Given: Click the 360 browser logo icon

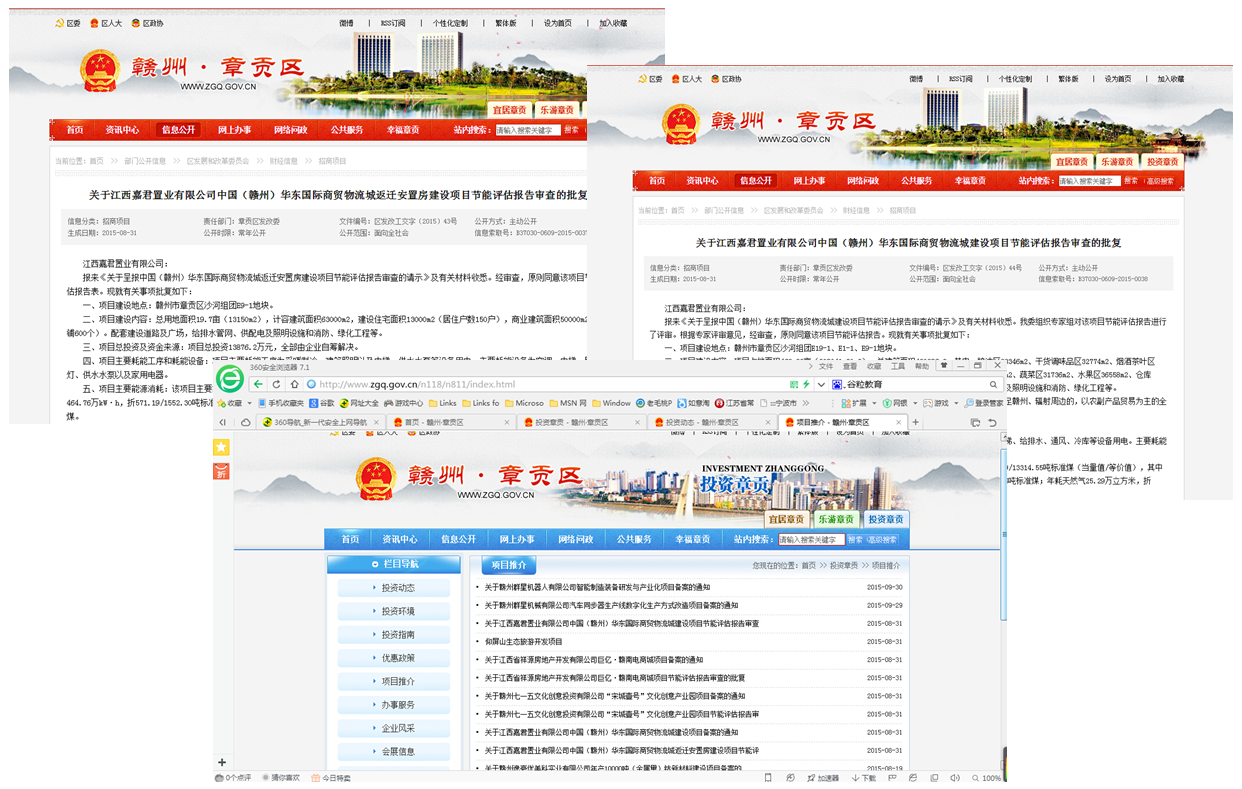Looking at the screenshot, I should click(x=230, y=380).
